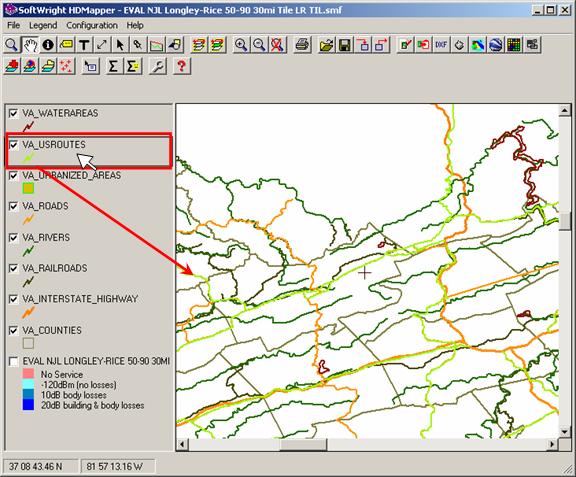Viewport: 576px width, 477px height.
Task: Select the text annotation T tool
Action: click(x=84, y=45)
